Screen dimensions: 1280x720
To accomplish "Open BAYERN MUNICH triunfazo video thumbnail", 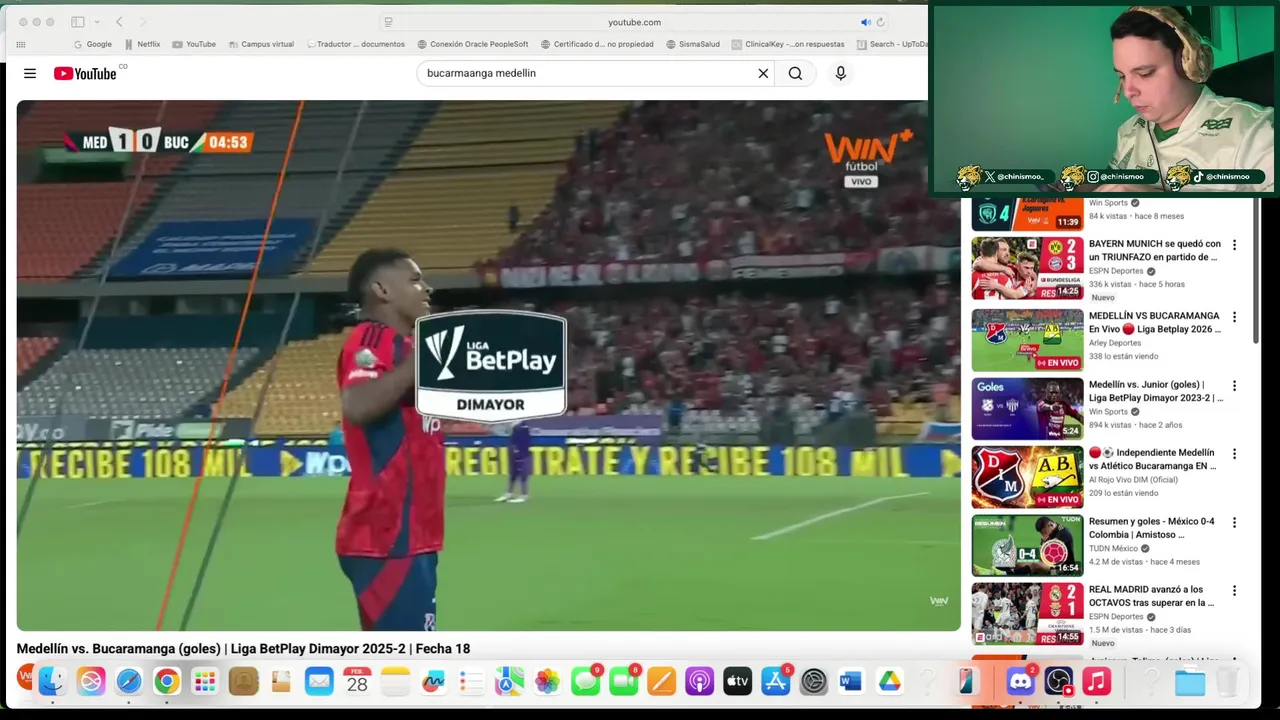I will click(x=1027, y=268).
